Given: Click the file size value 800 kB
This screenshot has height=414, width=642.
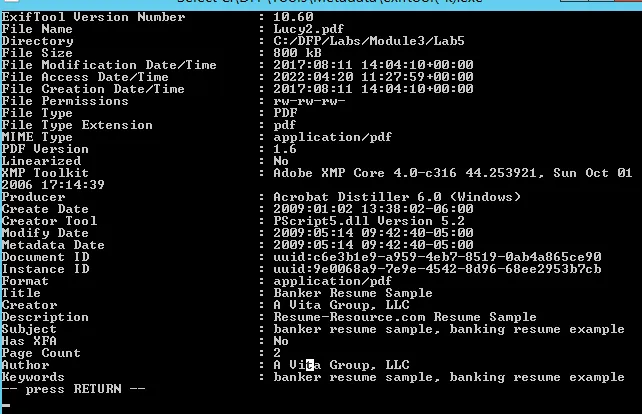Looking at the screenshot, I should point(296,53).
